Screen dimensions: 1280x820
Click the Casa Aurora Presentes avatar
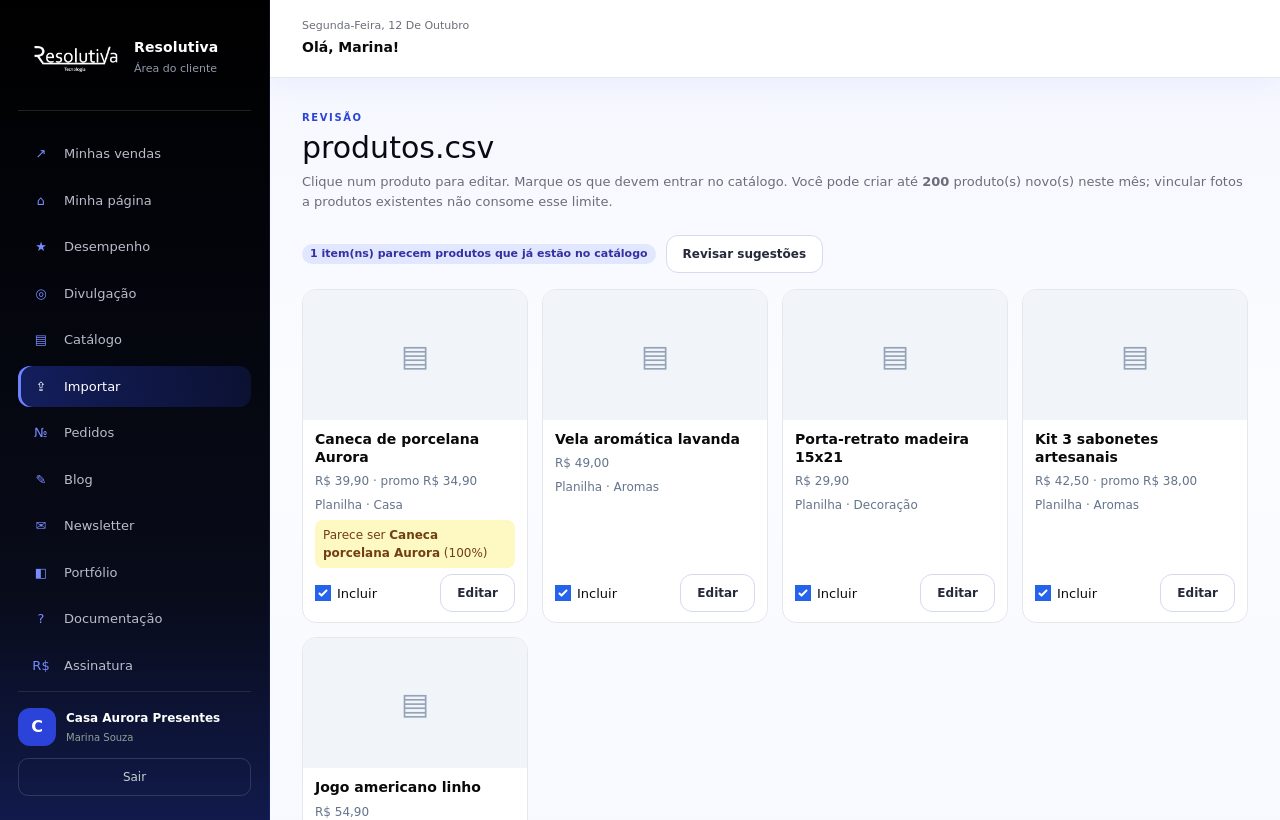coord(37,727)
